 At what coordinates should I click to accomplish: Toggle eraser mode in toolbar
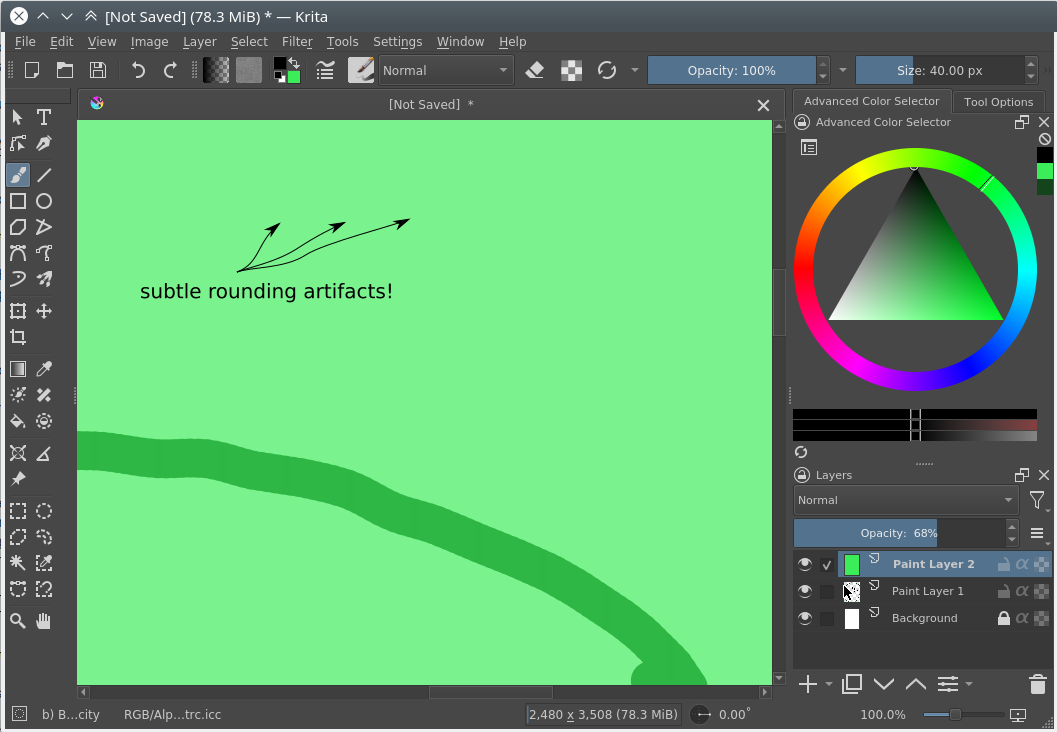click(535, 70)
